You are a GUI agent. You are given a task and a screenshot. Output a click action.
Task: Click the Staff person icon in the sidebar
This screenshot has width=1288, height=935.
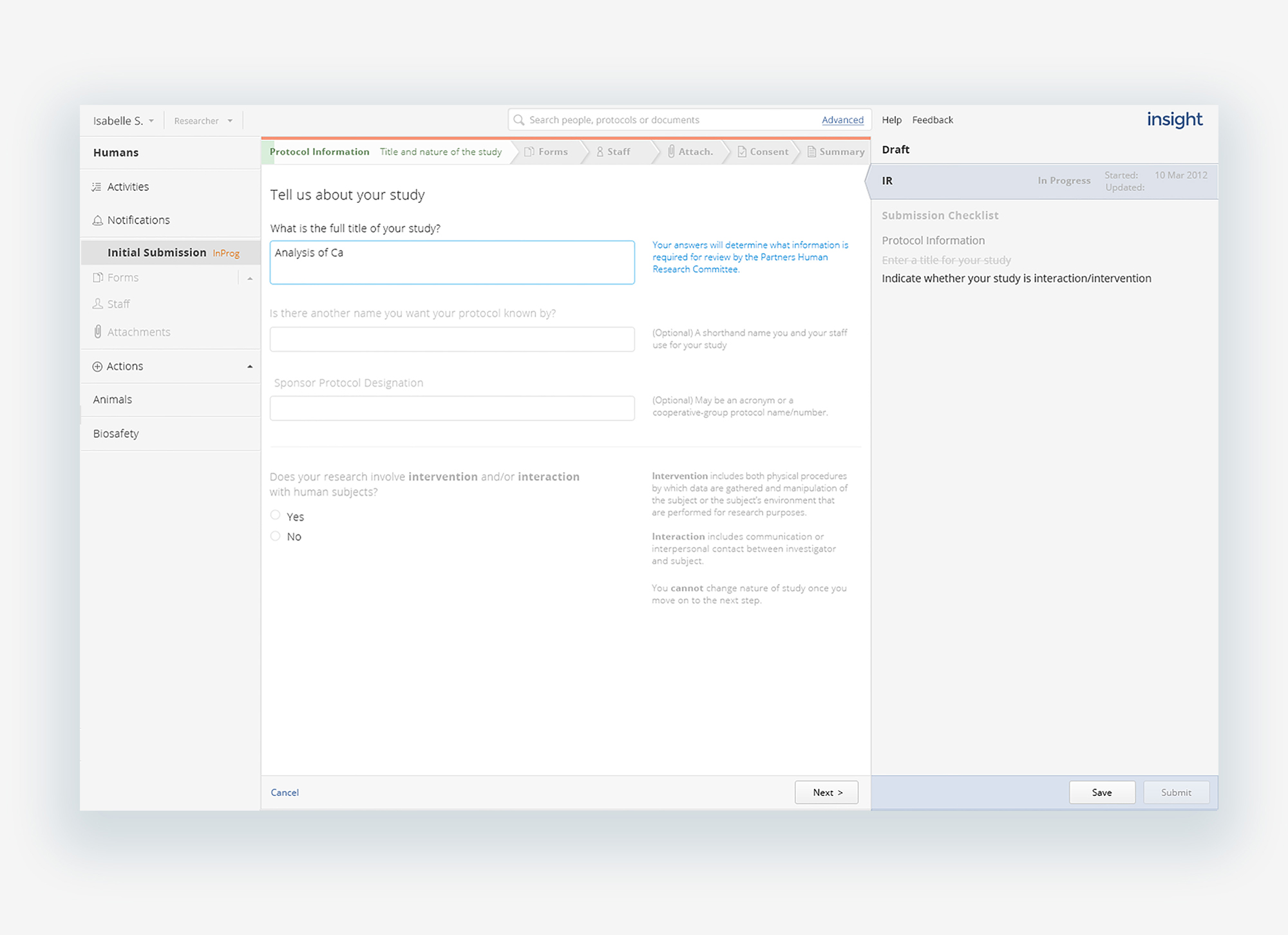pos(98,304)
